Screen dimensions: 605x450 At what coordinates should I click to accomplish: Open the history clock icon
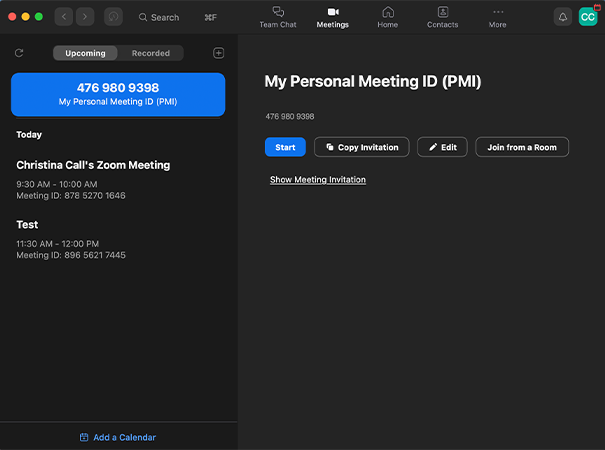pos(113,17)
